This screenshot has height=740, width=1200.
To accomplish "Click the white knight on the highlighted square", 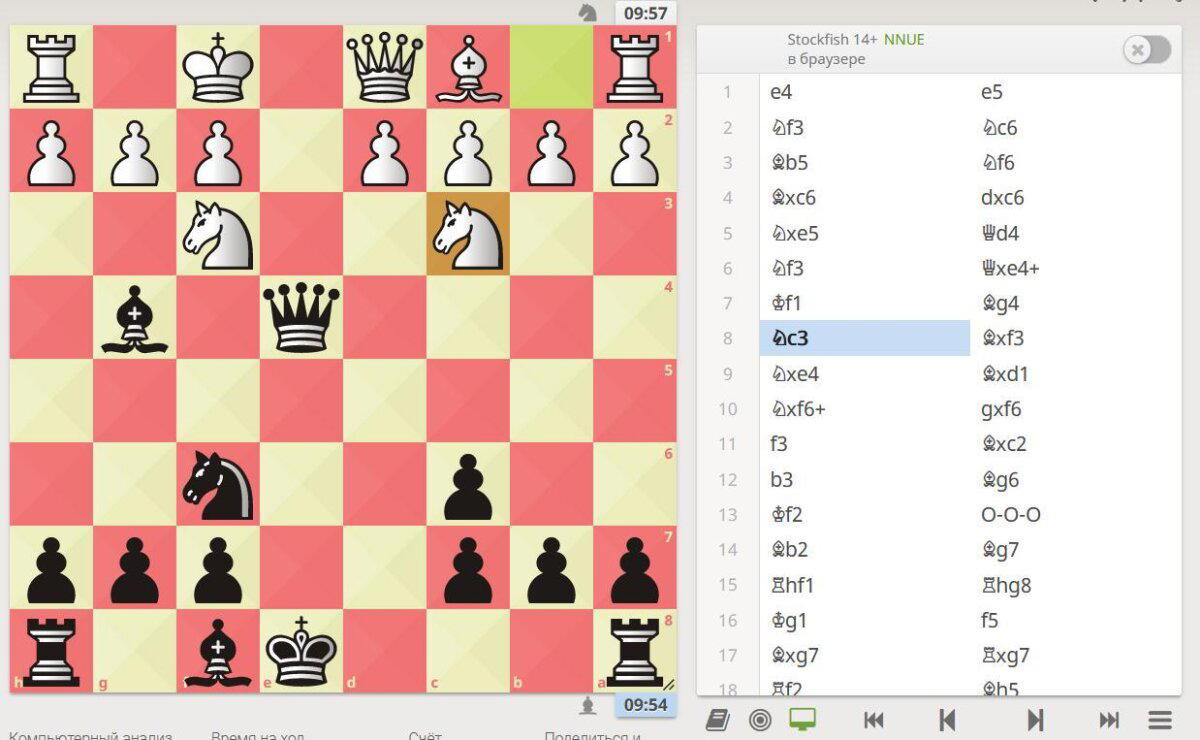I will 468,234.
